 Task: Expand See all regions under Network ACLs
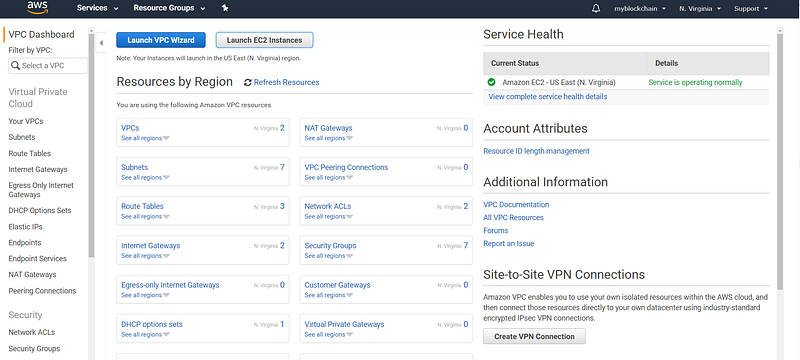329,217
